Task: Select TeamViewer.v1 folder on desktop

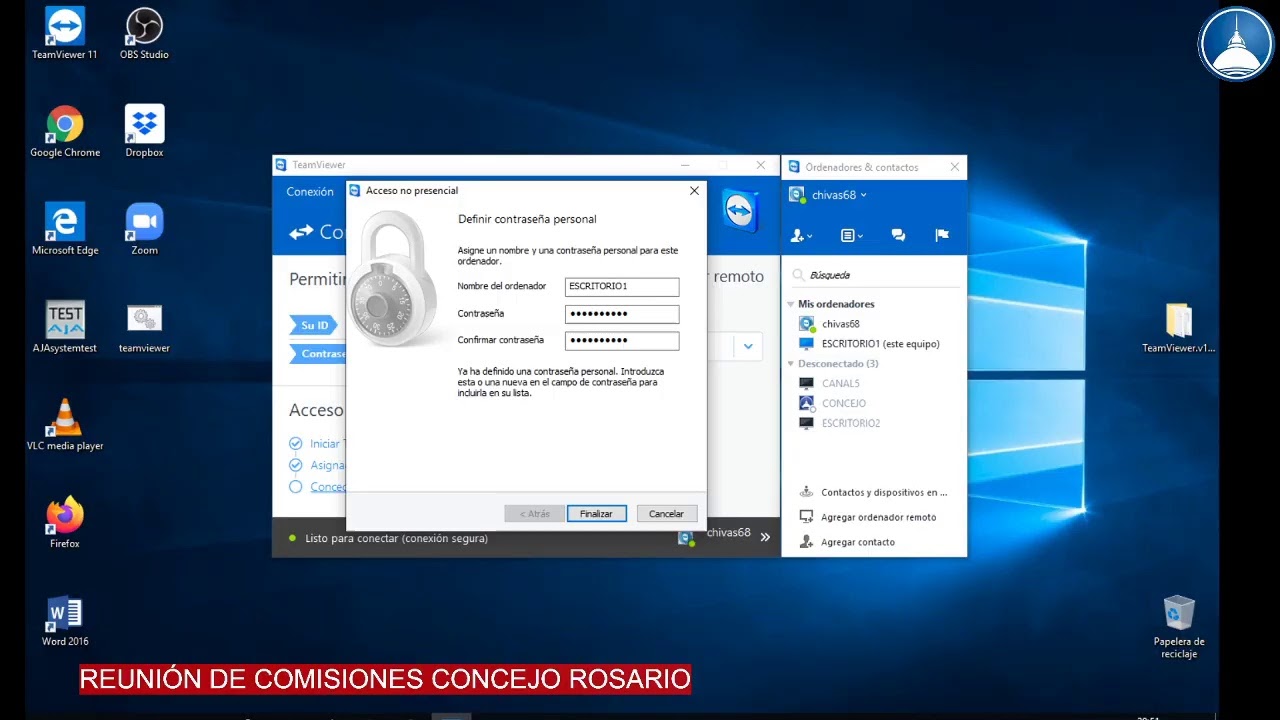Action: click(x=1178, y=328)
